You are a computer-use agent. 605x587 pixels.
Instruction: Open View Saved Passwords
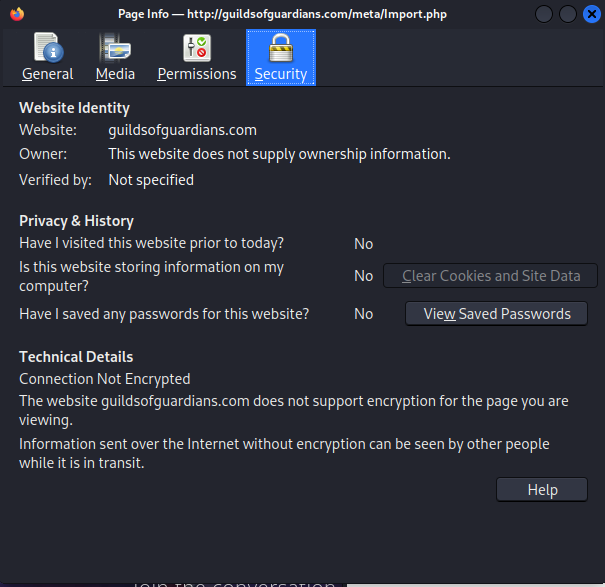coord(496,314)
